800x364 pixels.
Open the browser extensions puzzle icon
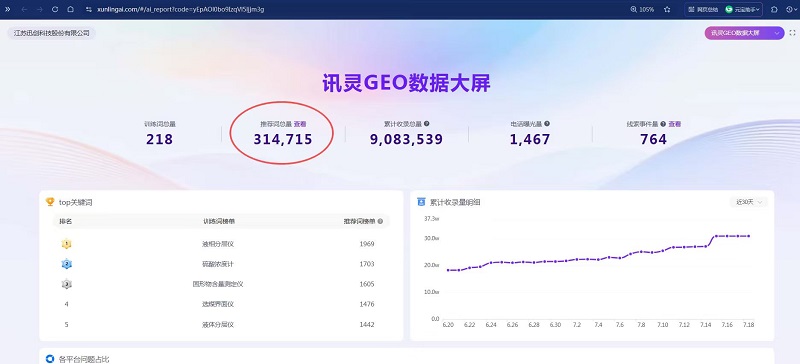[774, 9]
